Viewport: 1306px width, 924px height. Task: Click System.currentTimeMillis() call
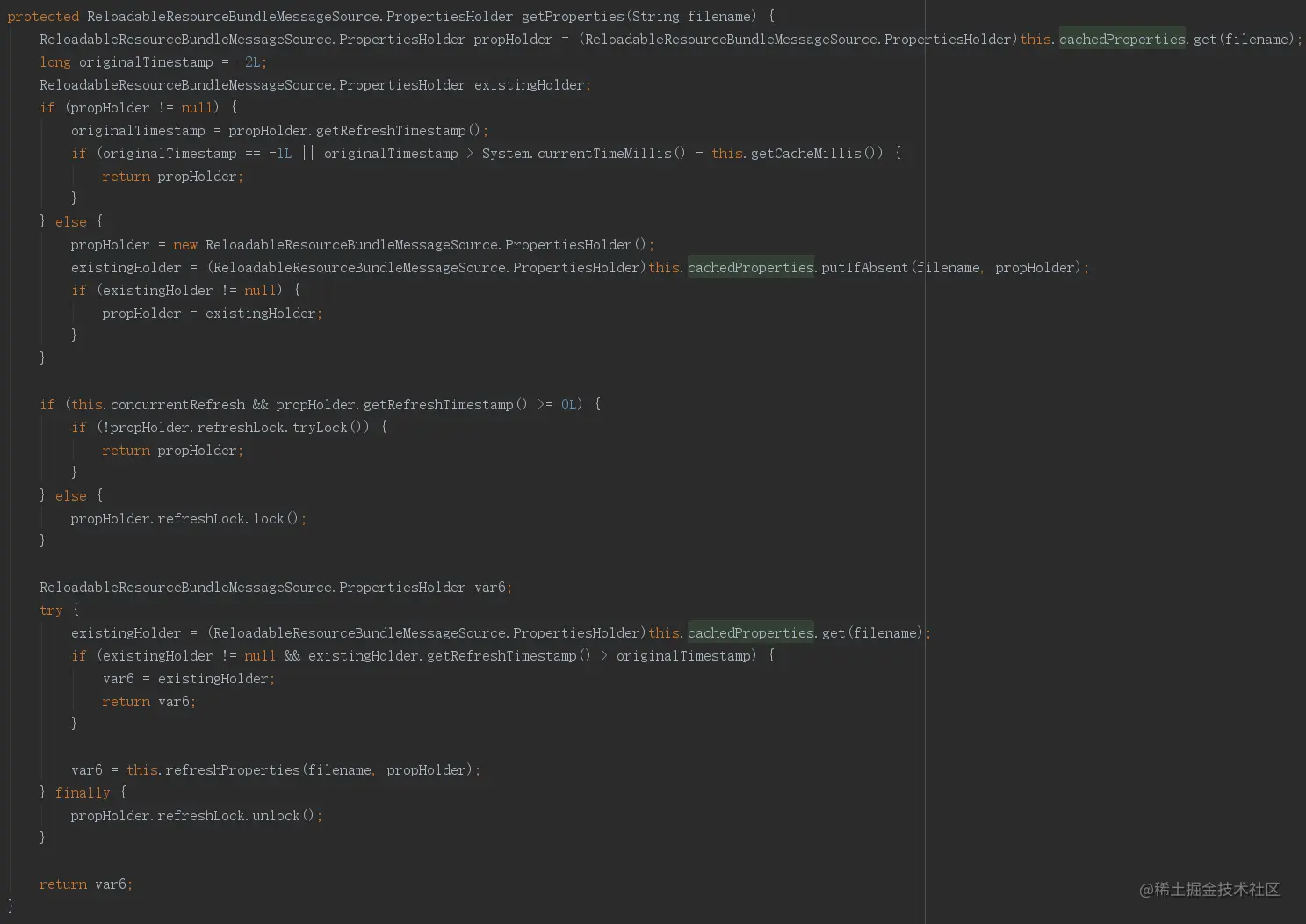(583, 153)
